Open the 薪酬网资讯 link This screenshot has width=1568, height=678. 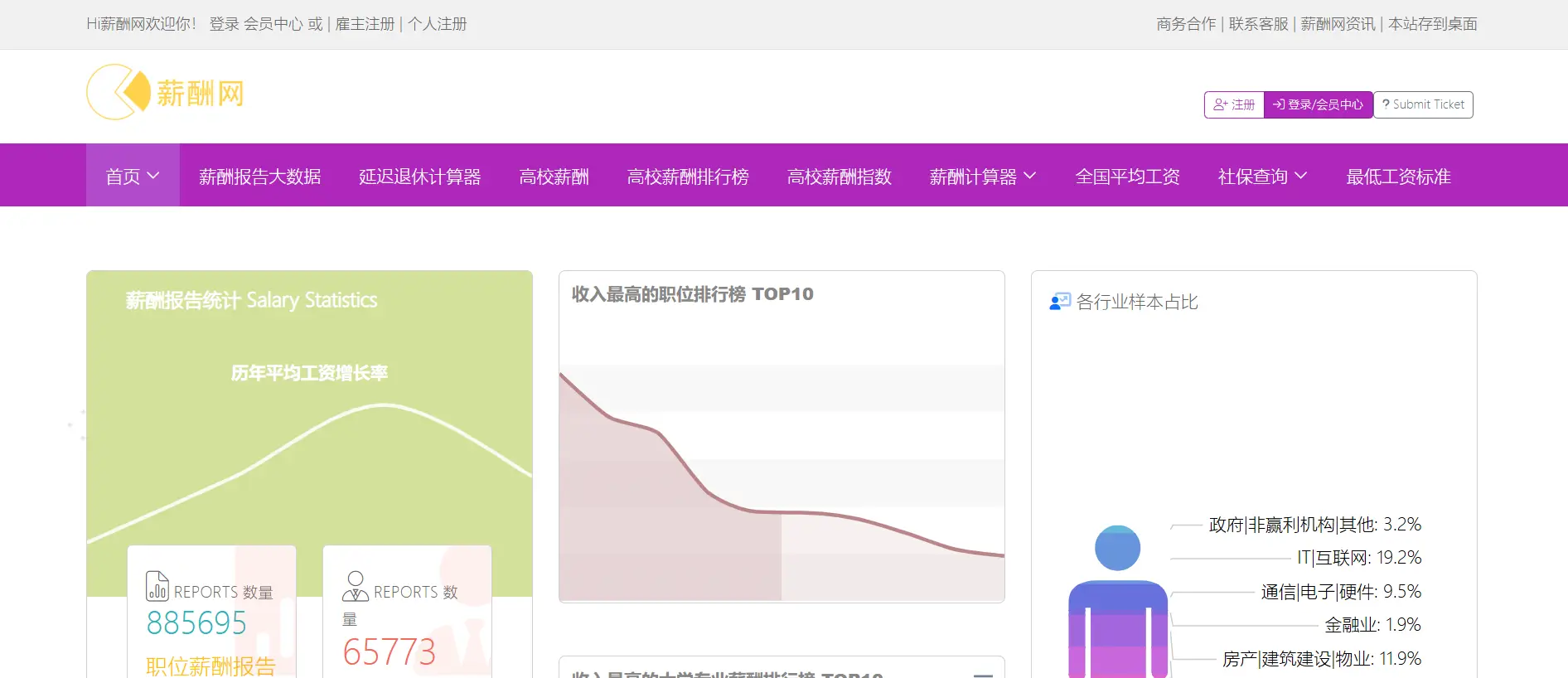click(1338, 24)
